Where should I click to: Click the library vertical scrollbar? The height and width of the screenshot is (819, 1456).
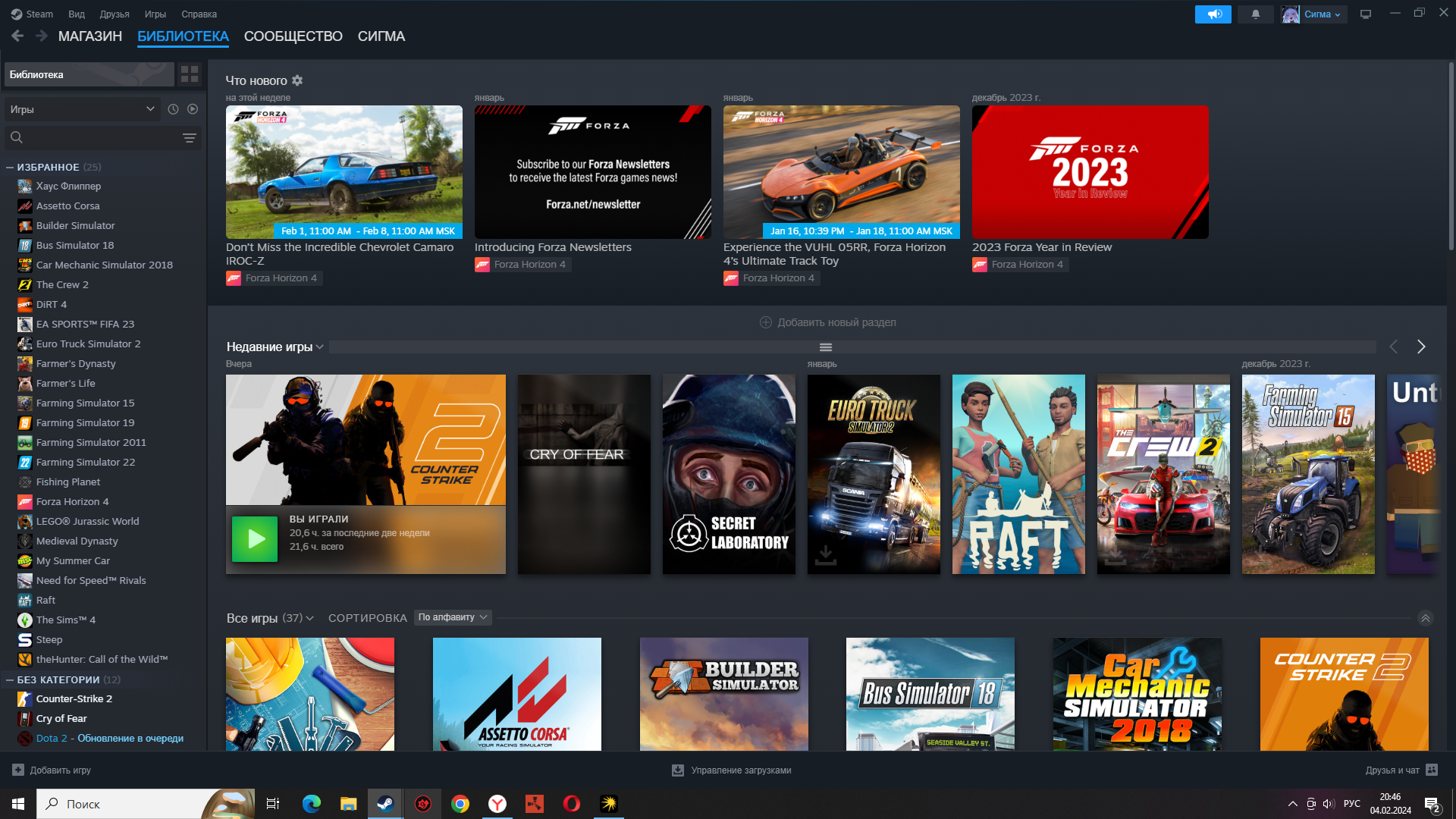(x=1451, y=155)
